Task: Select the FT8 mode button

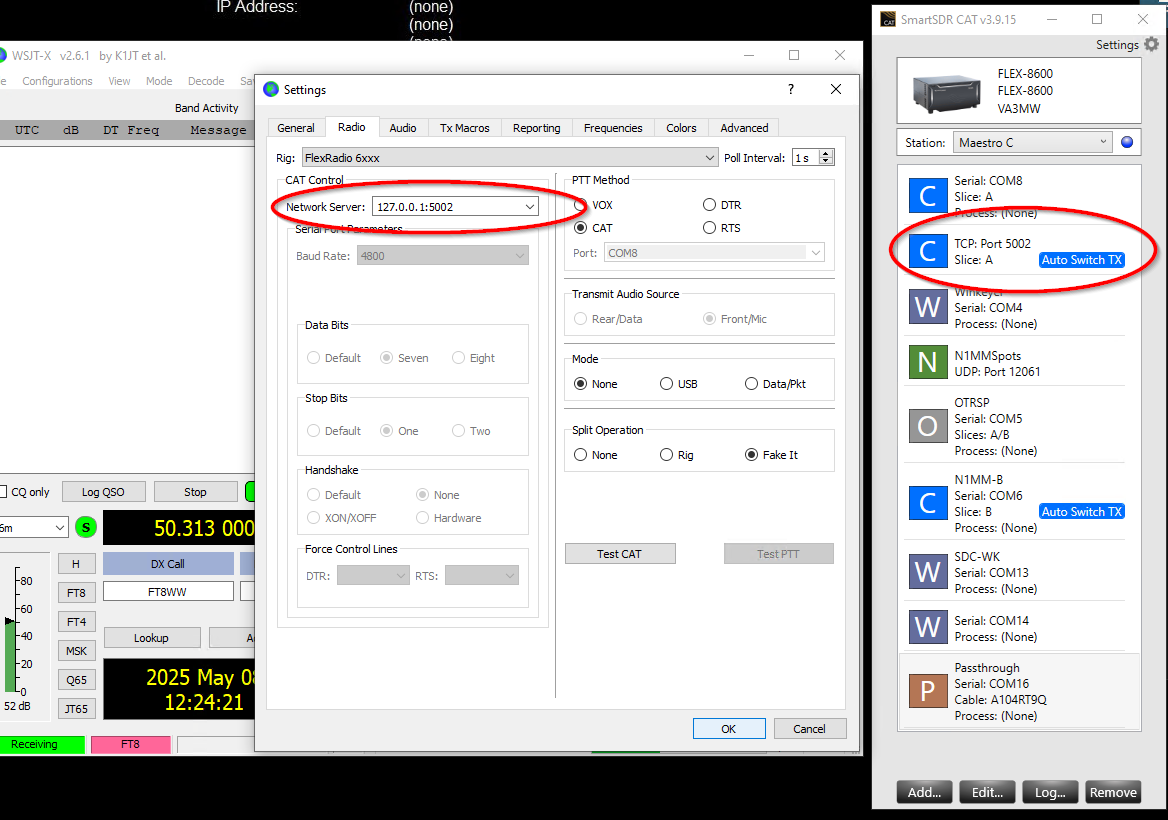Action: coord(77,593)
